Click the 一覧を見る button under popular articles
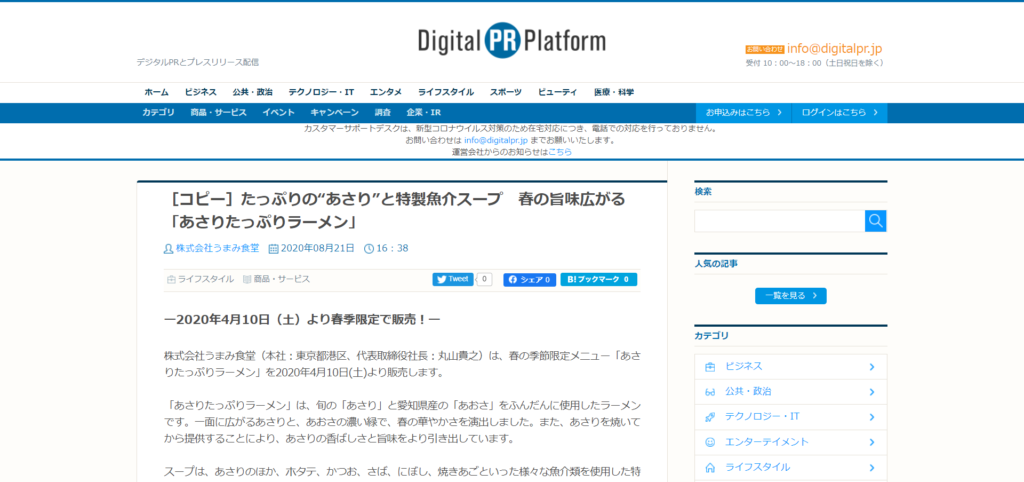Viewport: 1024px width, 482px height. [790, 296]
